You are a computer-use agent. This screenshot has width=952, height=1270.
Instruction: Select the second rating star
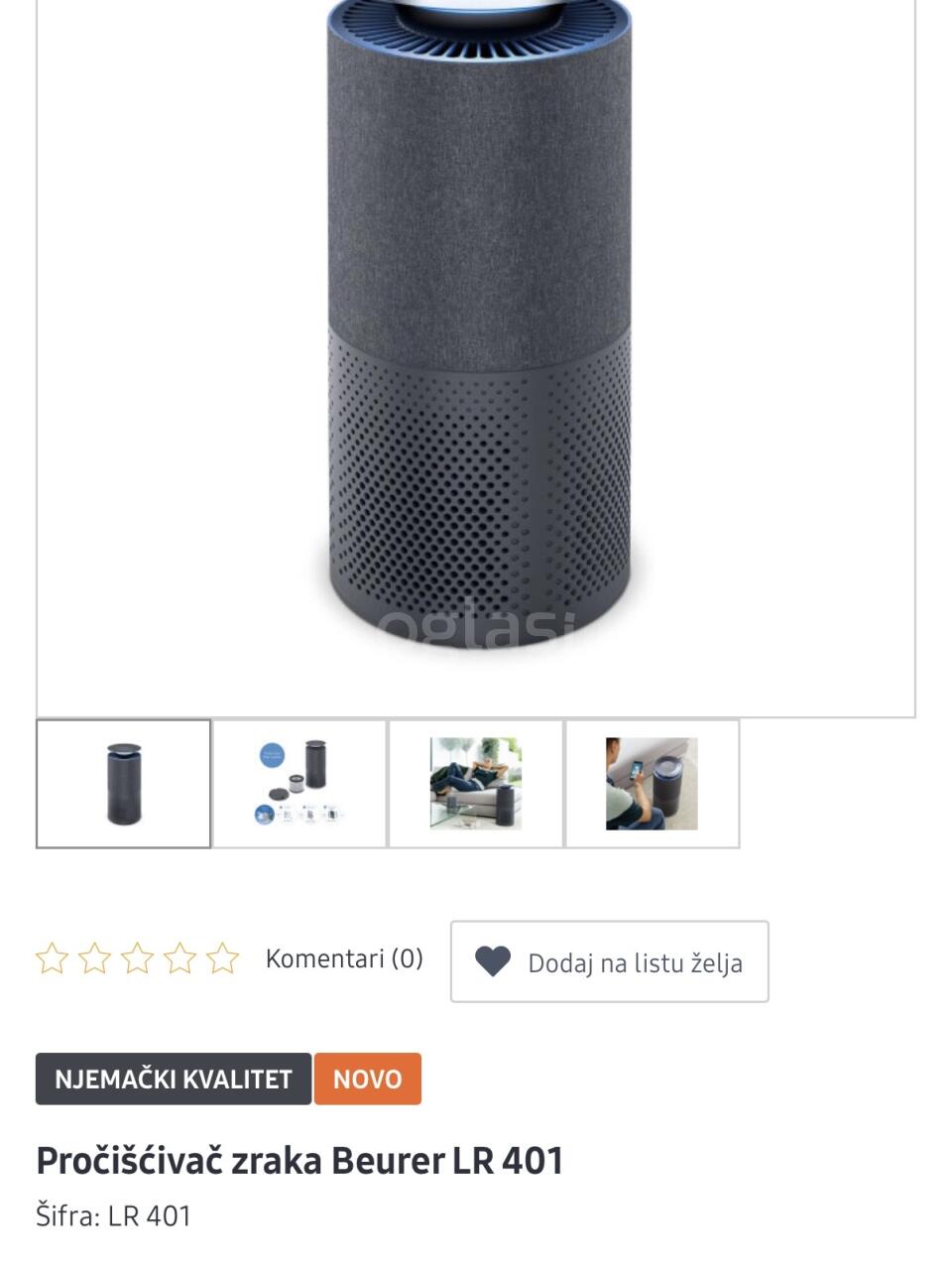pyautogui.click(x=94, y=958)
